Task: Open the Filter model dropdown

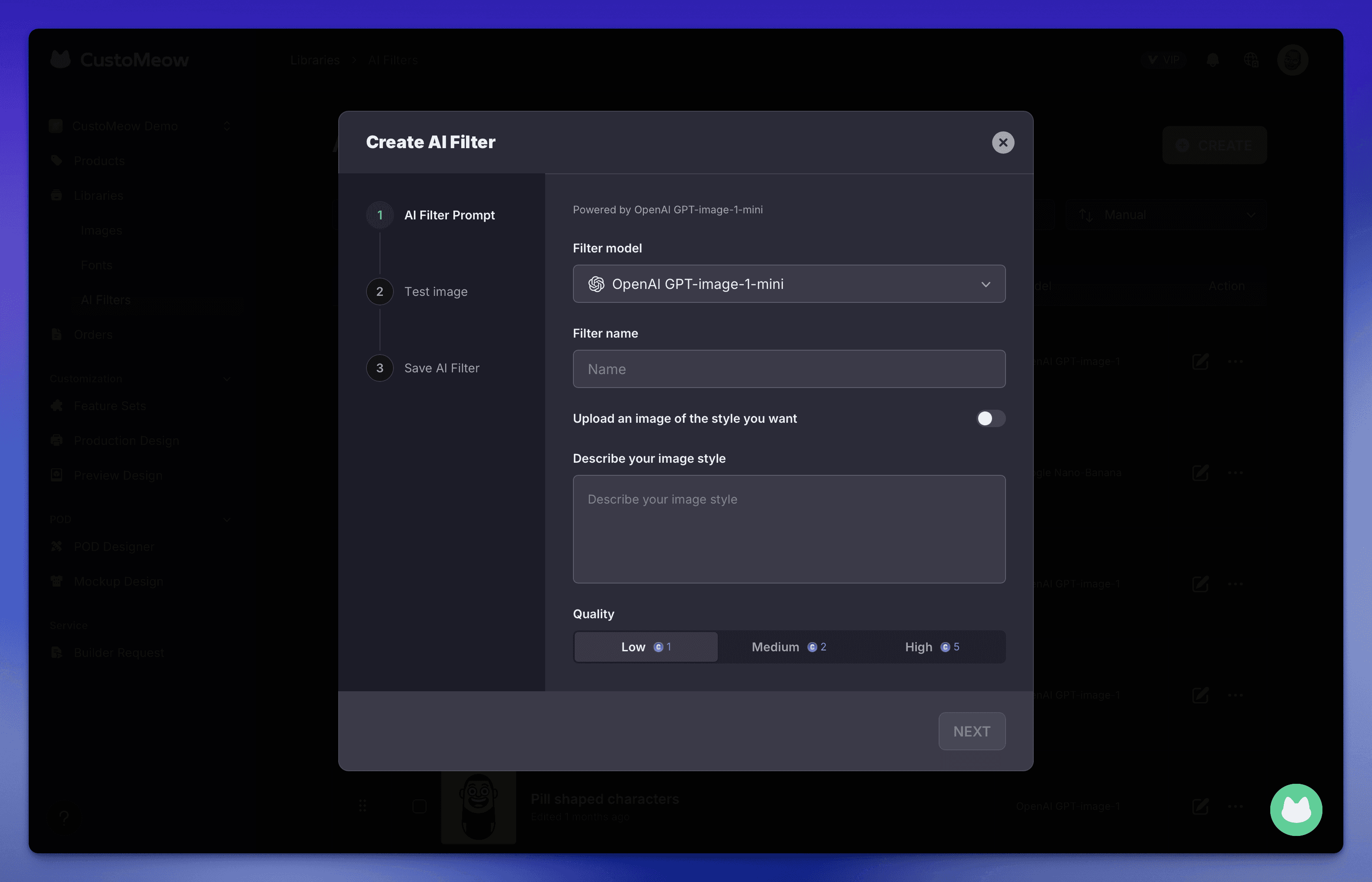Action: point(789,284)
